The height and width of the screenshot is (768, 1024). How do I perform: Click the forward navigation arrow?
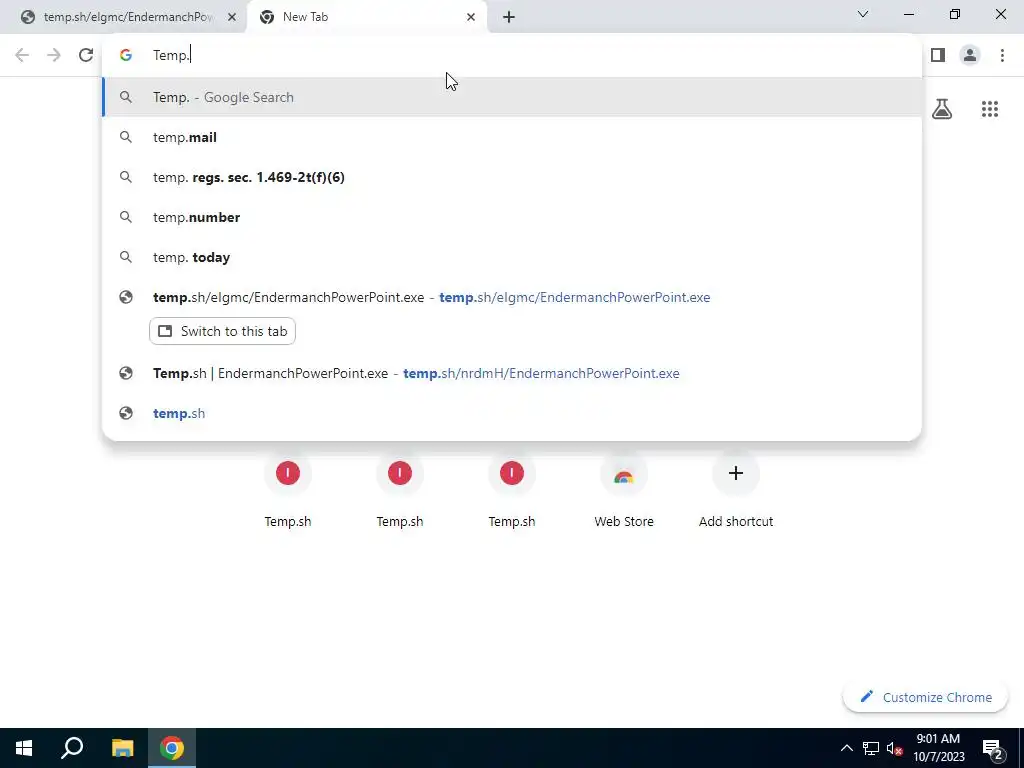click(54, 55)
